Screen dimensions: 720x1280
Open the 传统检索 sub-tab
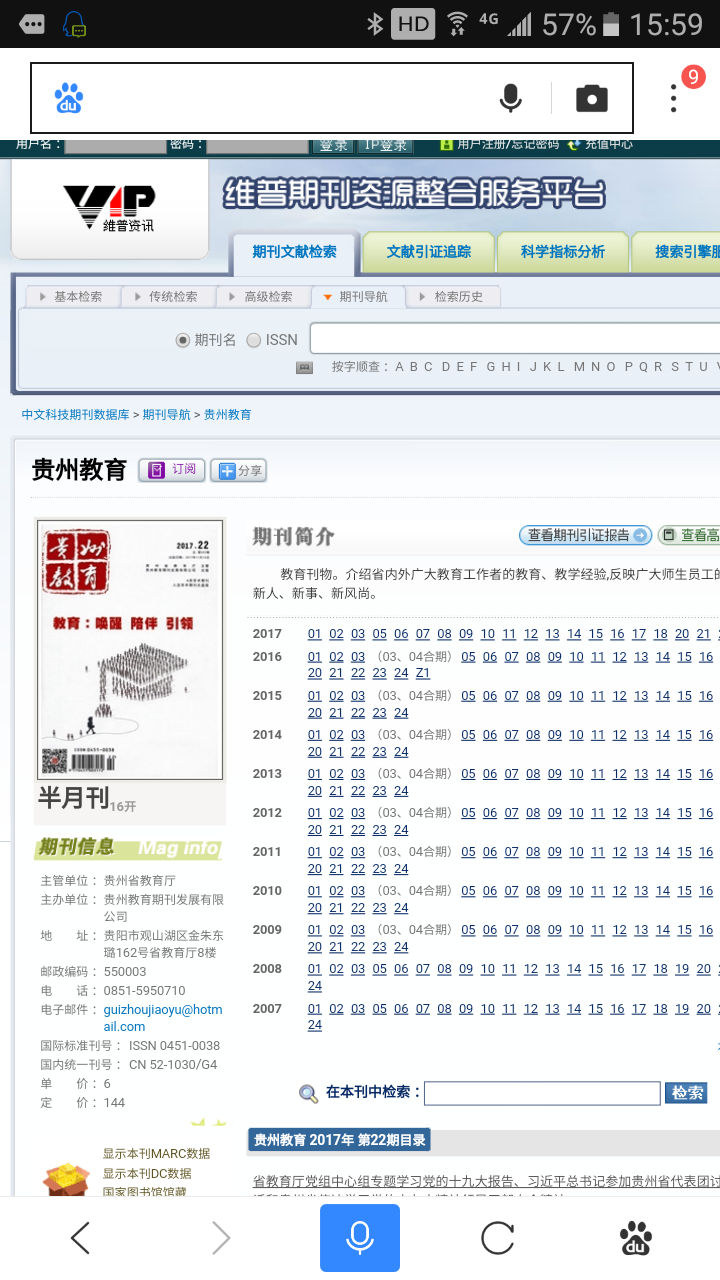(168, 297)
